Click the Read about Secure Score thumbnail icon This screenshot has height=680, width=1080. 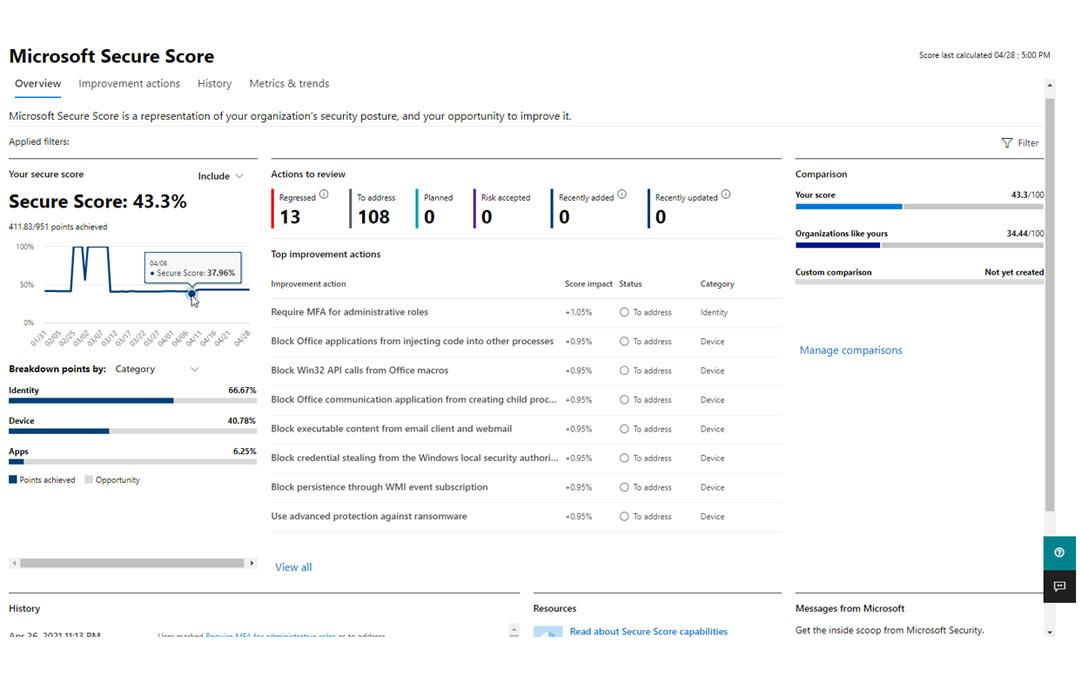[548, 632]
